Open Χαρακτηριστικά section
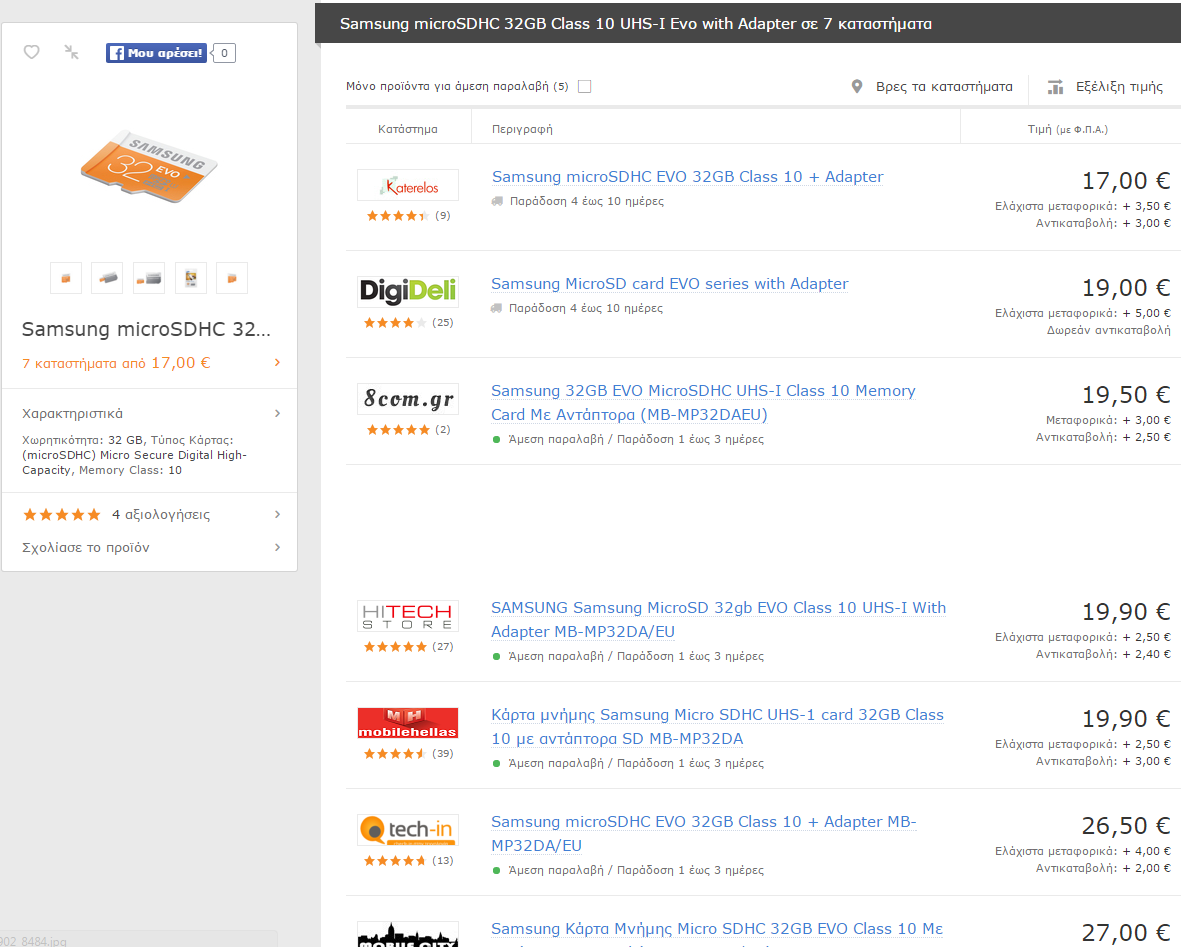 click(72, 414)
